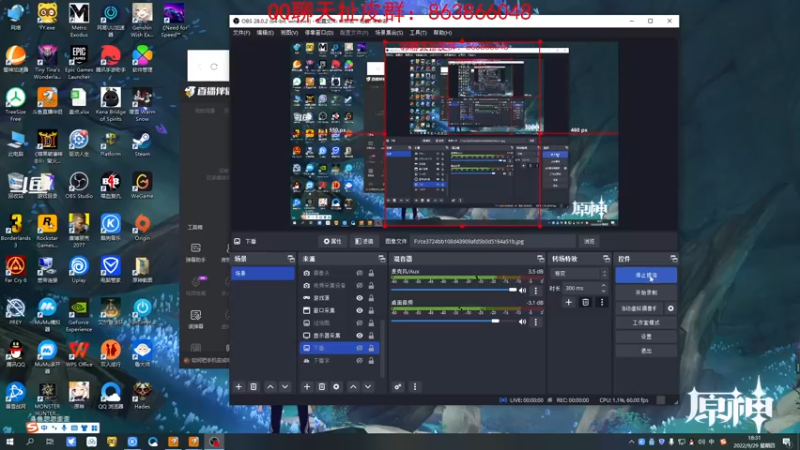
Task: Move selected source up in the list
Action: coord(353,387)
